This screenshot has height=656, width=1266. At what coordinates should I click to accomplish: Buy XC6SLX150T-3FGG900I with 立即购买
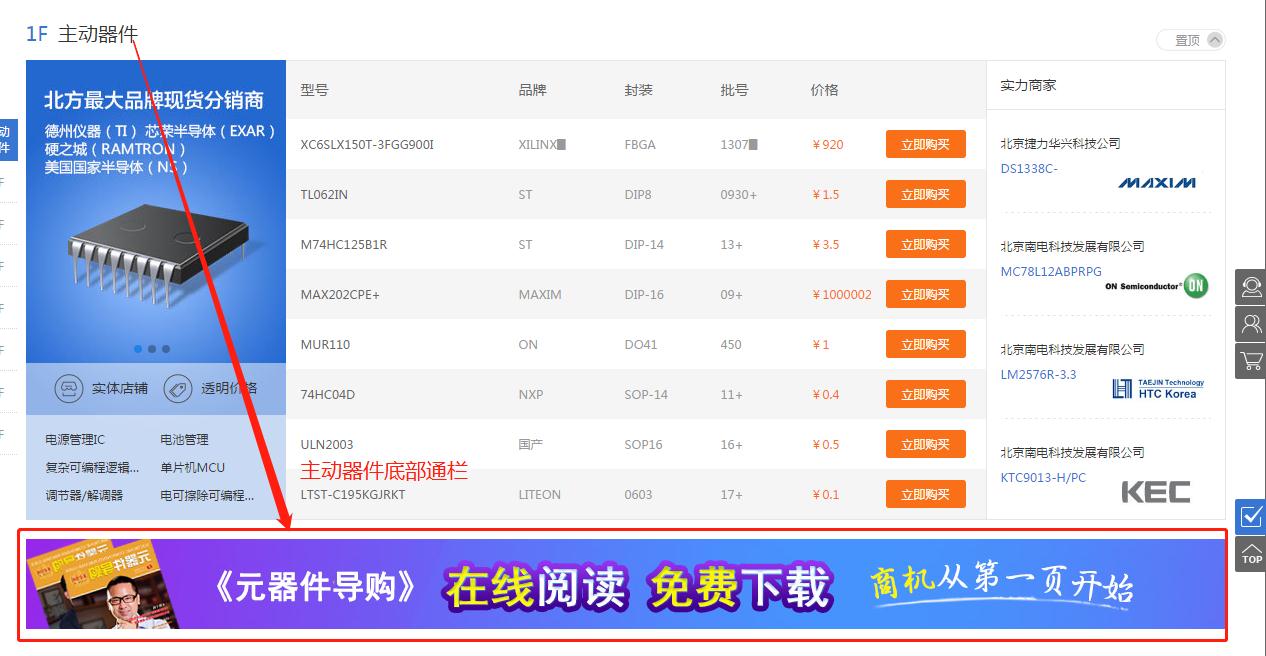[x=926, y=144]
